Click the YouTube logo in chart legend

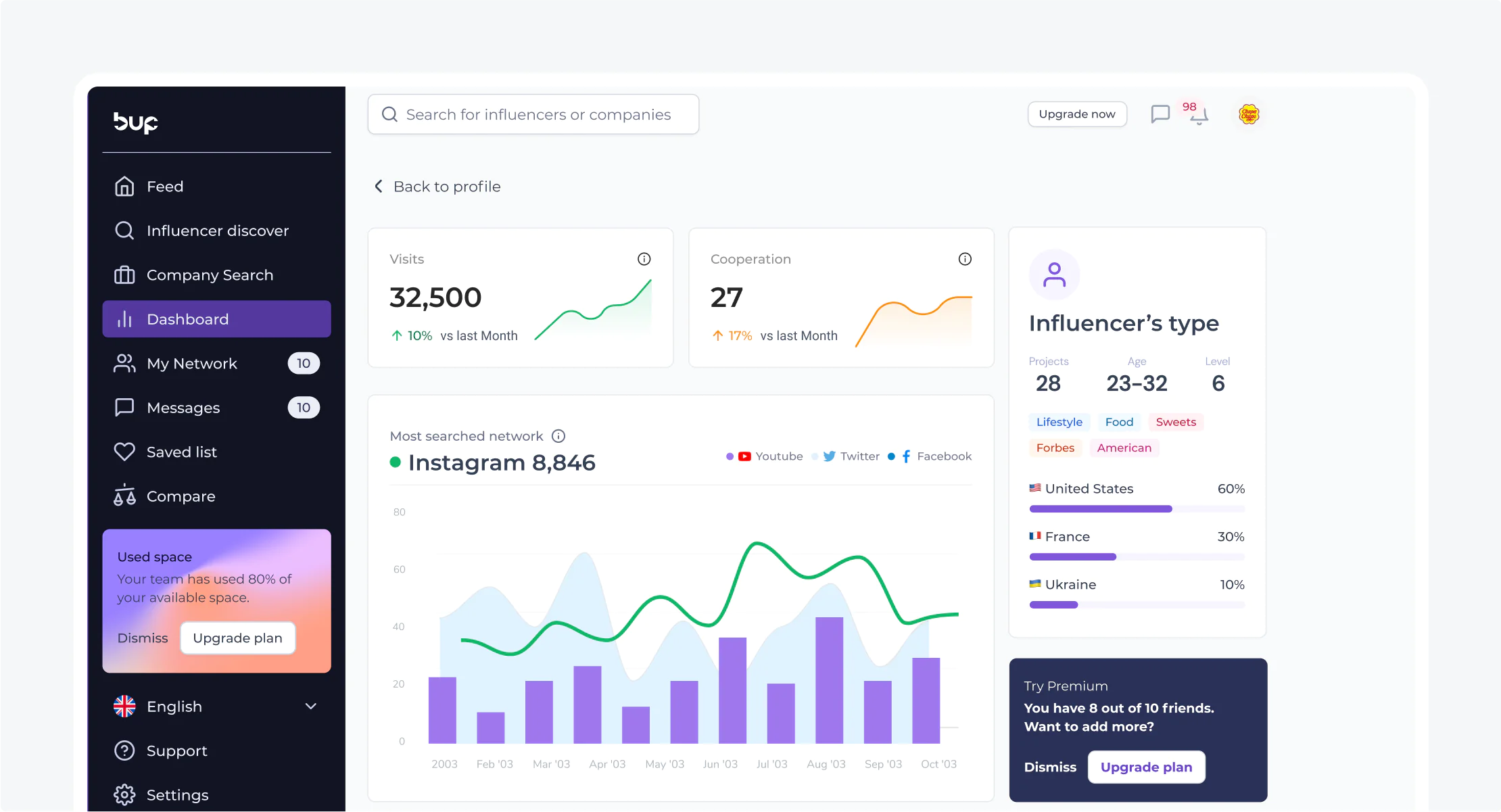click(x=744, y=456)
